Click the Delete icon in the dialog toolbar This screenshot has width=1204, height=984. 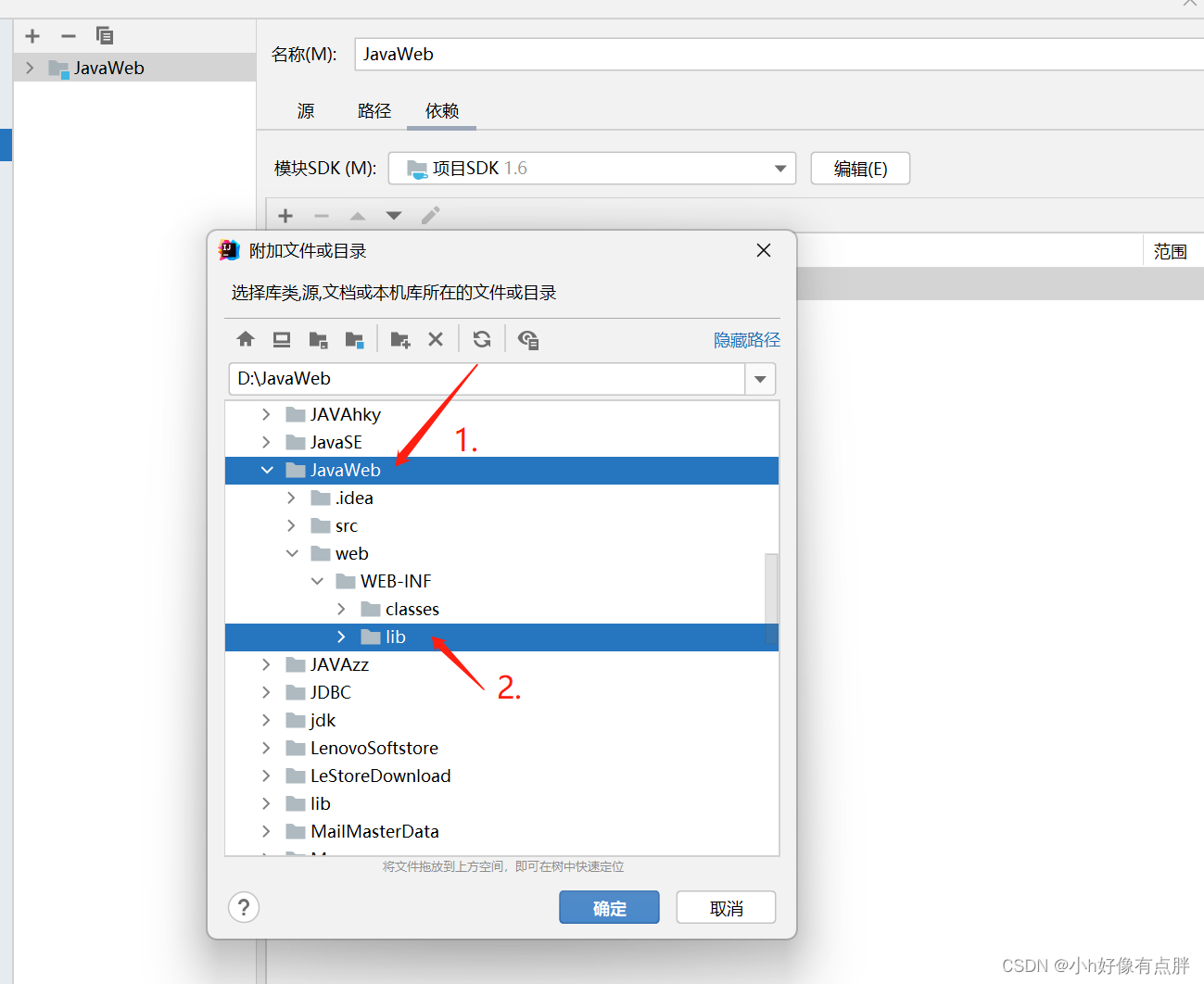tap(436, 339)
